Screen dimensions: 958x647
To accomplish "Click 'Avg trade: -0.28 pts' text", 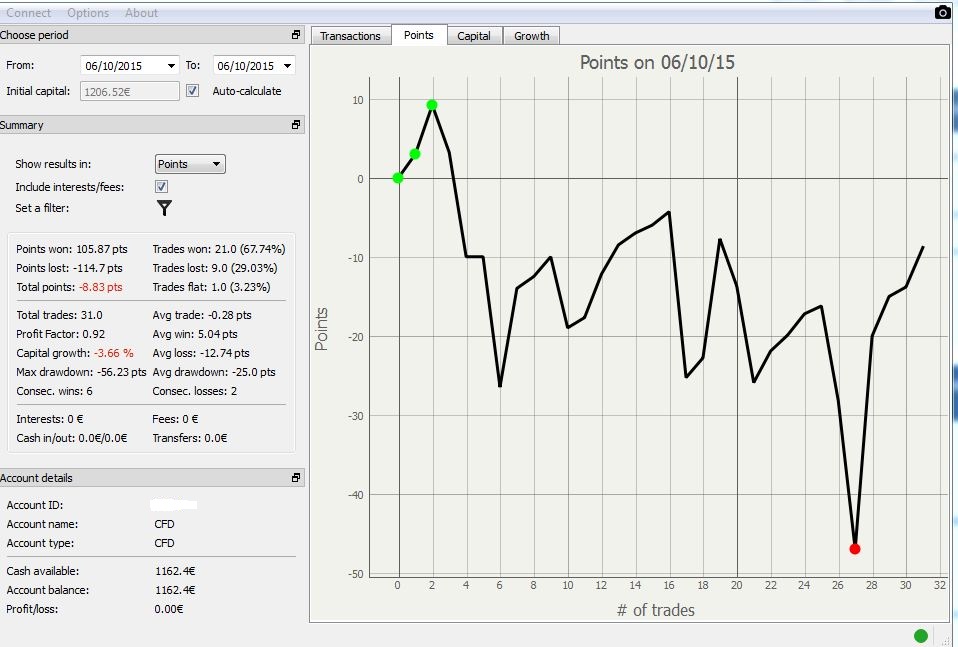I will point(202,315).
